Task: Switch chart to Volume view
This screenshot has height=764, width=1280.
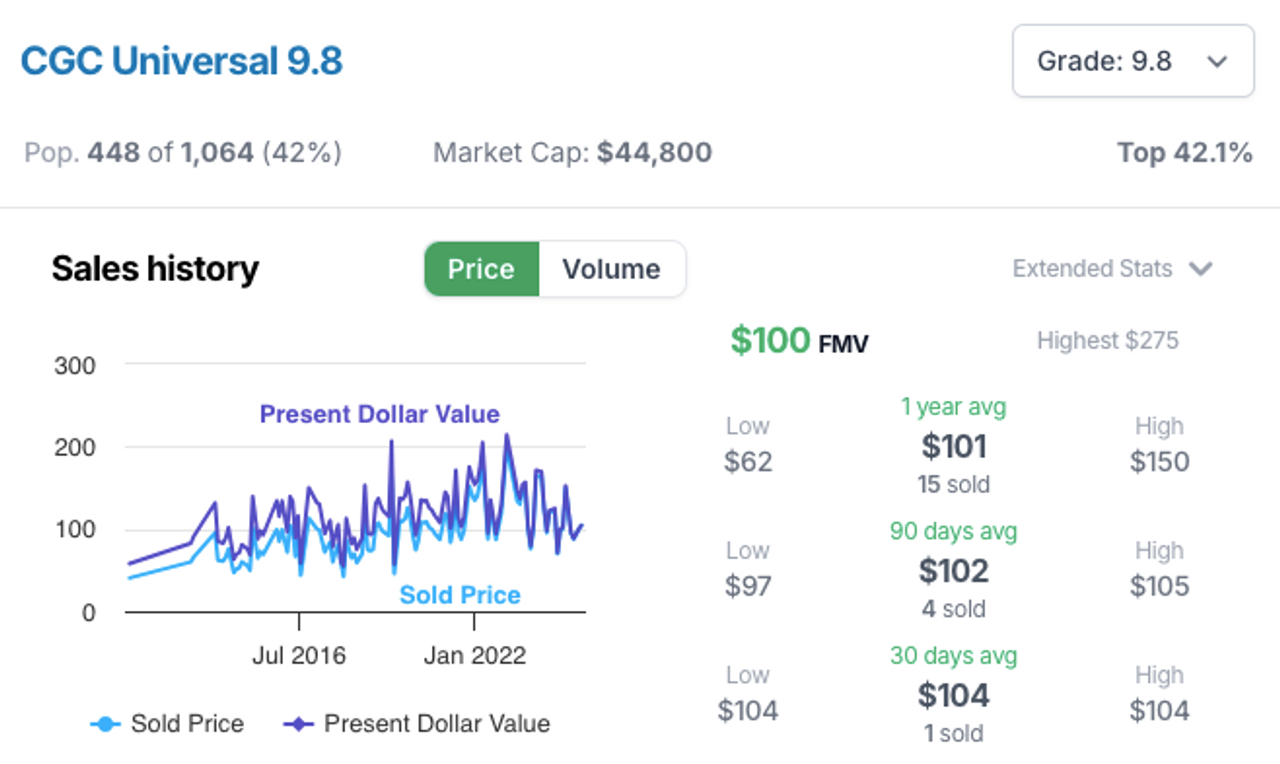Action: point(611,269)
